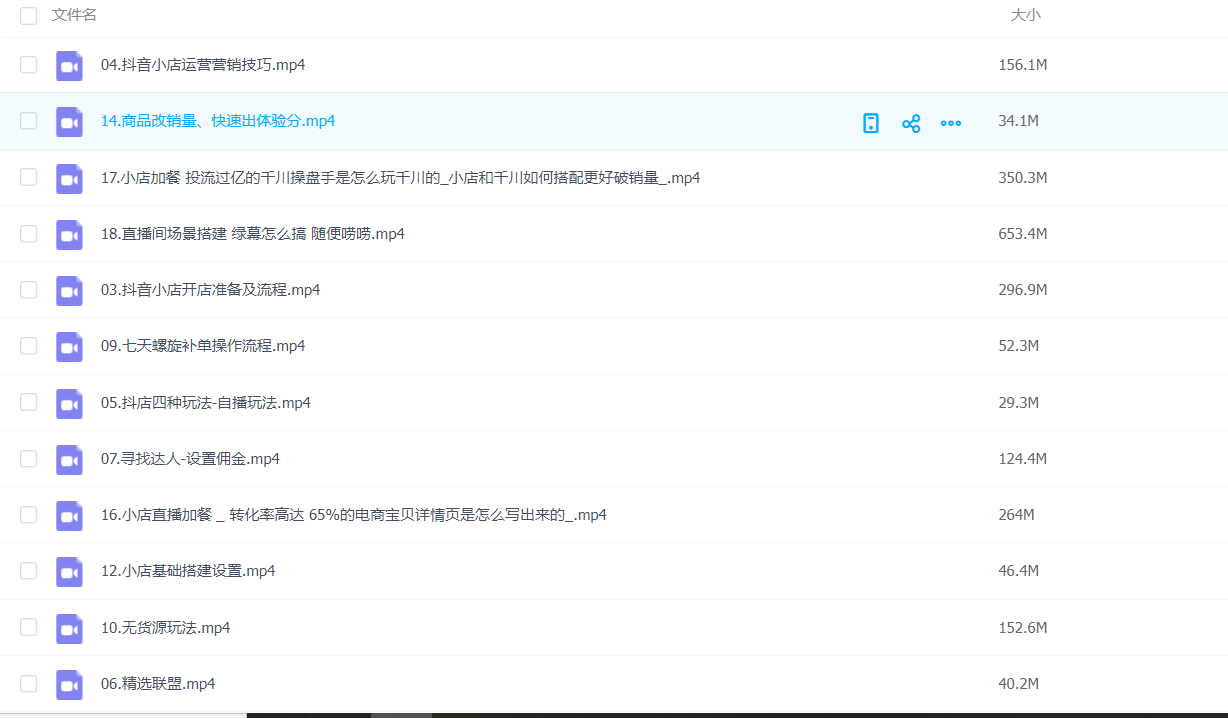Image resolution: width=1228 pixels, height=718 pixels.
Task: Check the box for 05.抖店四种玩法-自播玩法.mp4
Action: (28, 403)
